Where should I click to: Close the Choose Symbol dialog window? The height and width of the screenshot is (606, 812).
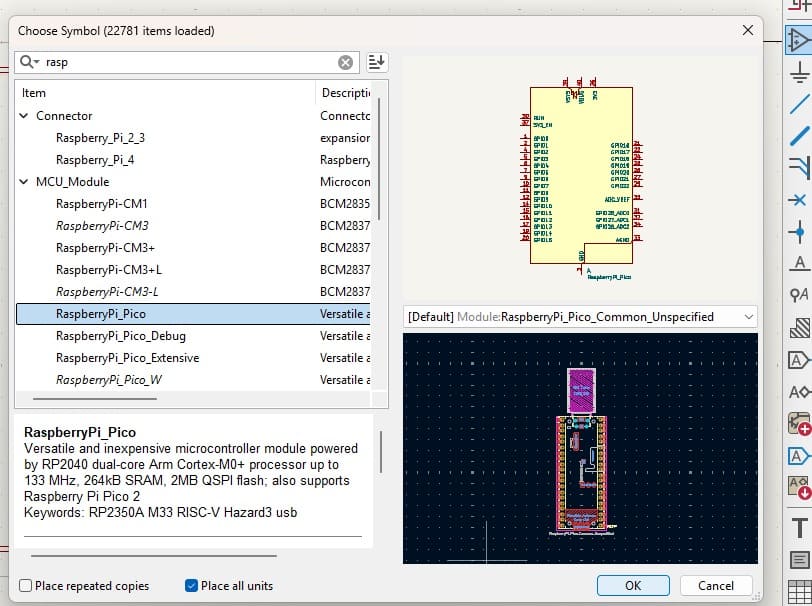748,30
